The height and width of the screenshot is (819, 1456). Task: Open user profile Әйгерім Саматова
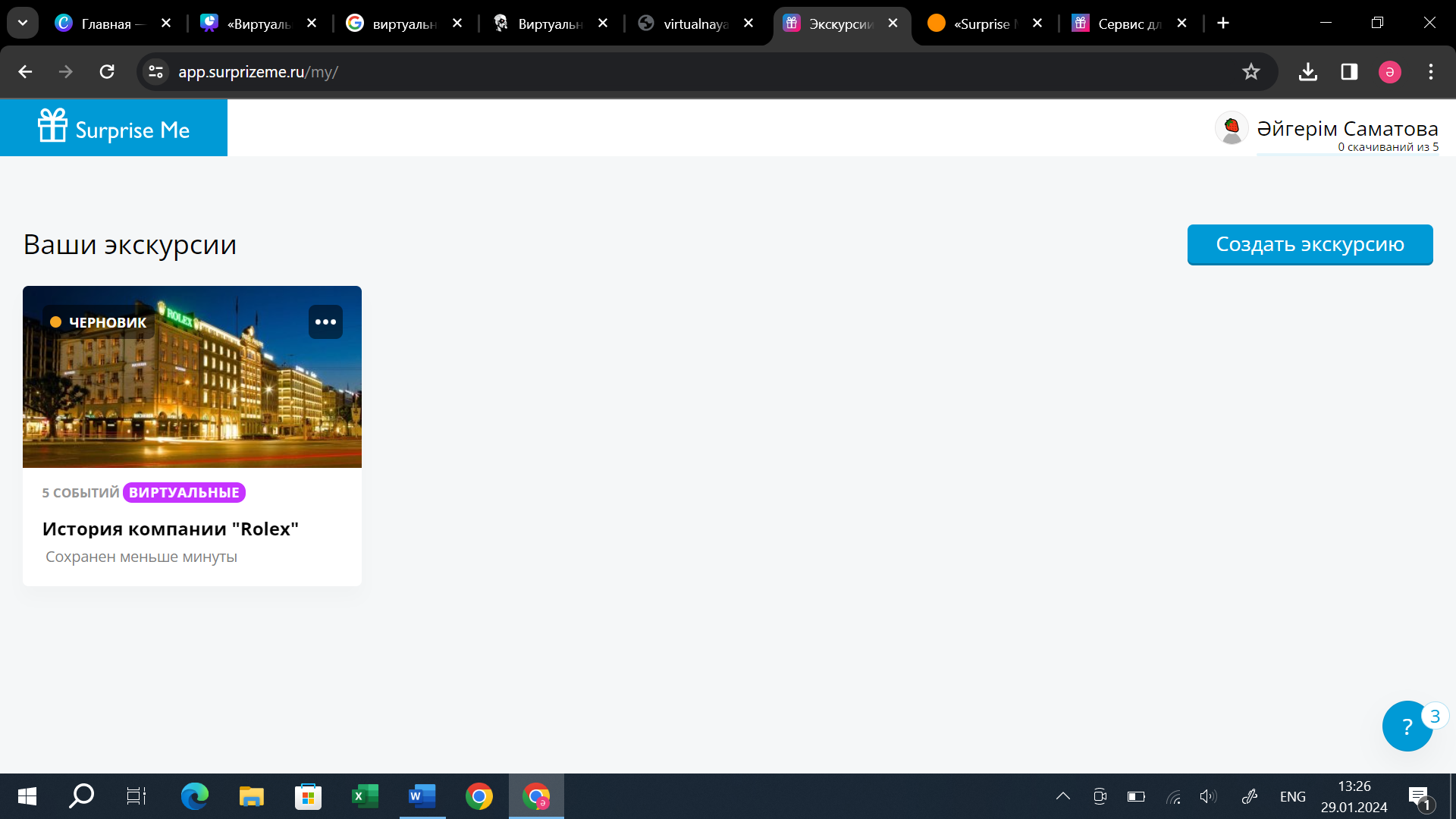[x=1347, y=129]
